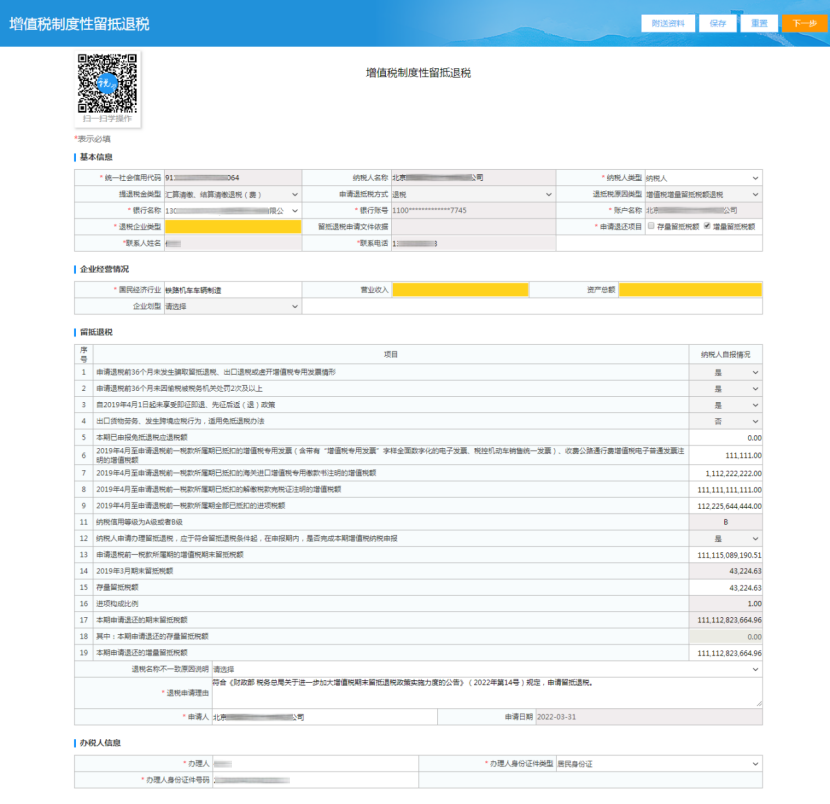Click the yellow 营业收入 field

[x=460, y=290]
